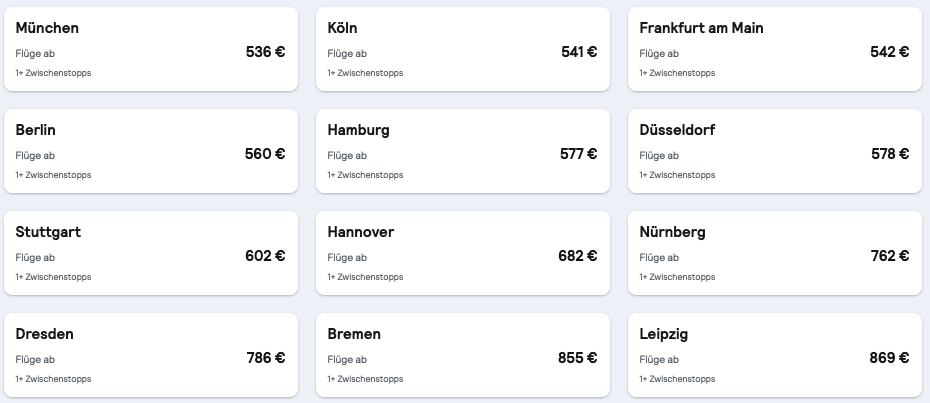Click the 855 € Bremen price
Viewport: 930px width, 403px height.
577,358
